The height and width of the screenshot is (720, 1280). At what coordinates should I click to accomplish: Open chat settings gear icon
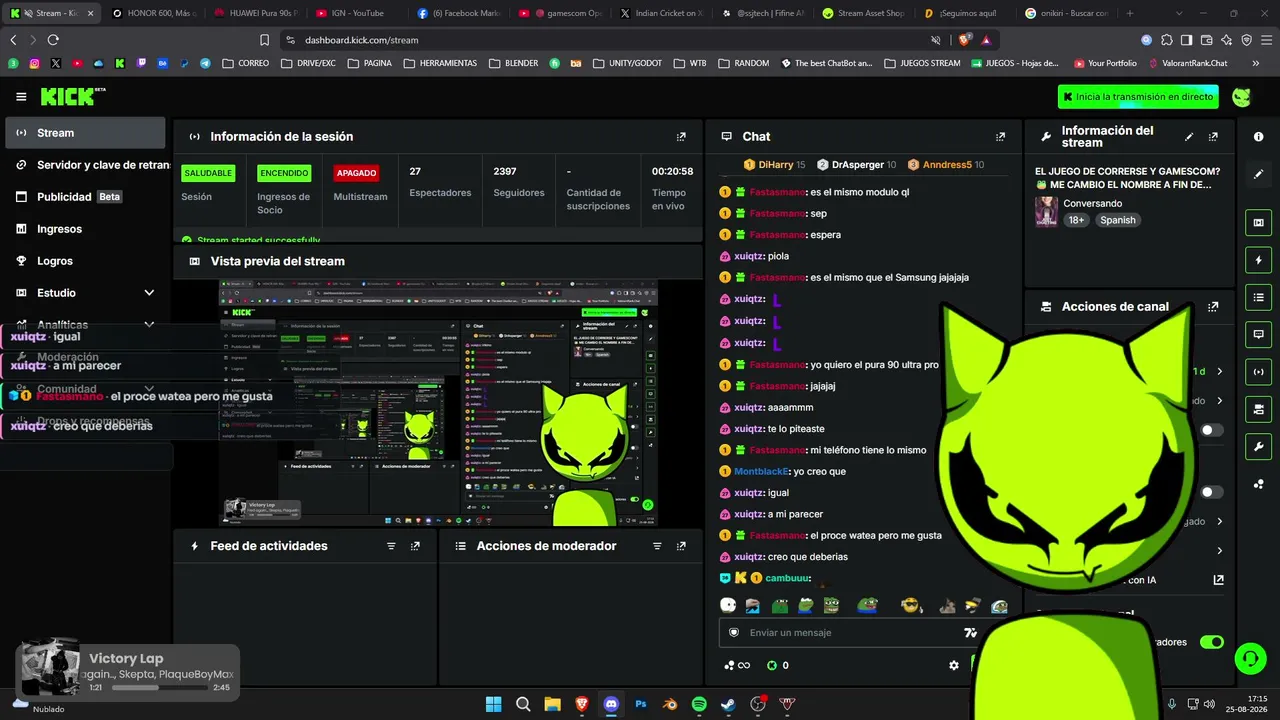[953, 665]
